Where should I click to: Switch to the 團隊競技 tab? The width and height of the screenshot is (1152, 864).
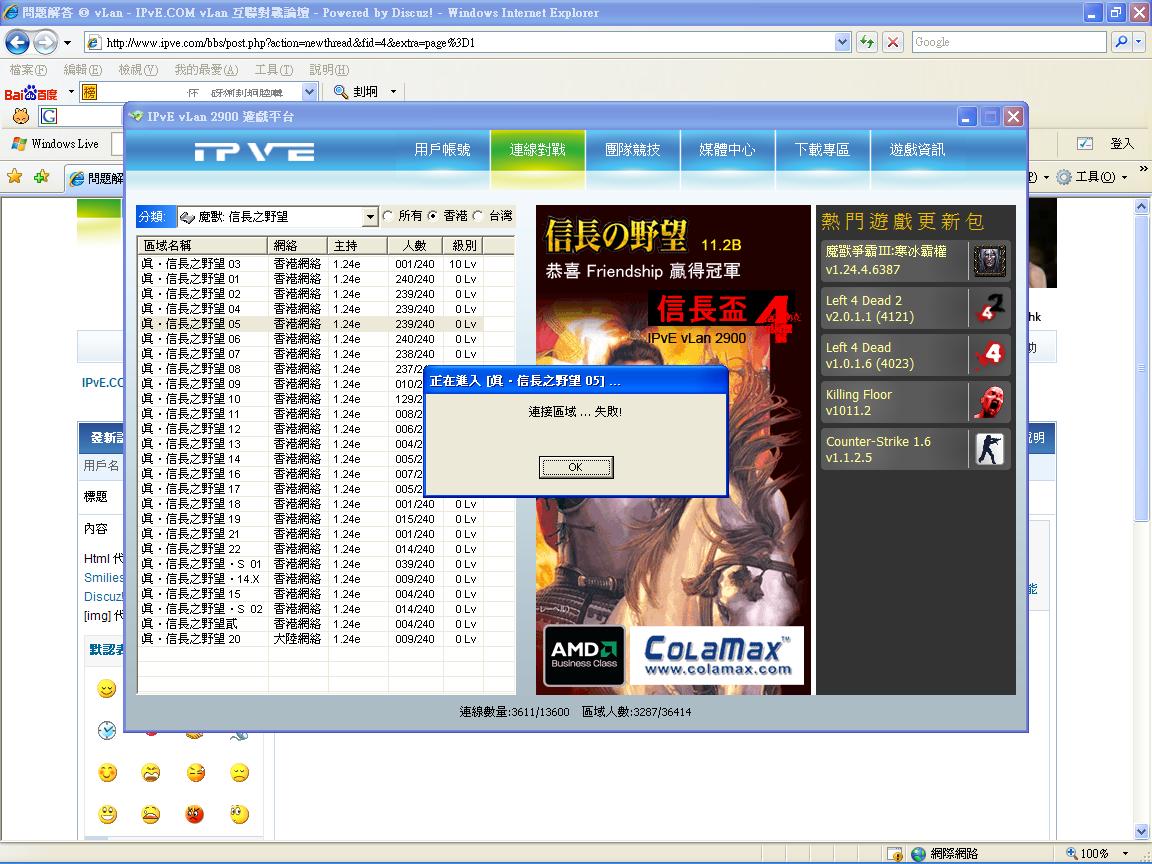[632, 150]
